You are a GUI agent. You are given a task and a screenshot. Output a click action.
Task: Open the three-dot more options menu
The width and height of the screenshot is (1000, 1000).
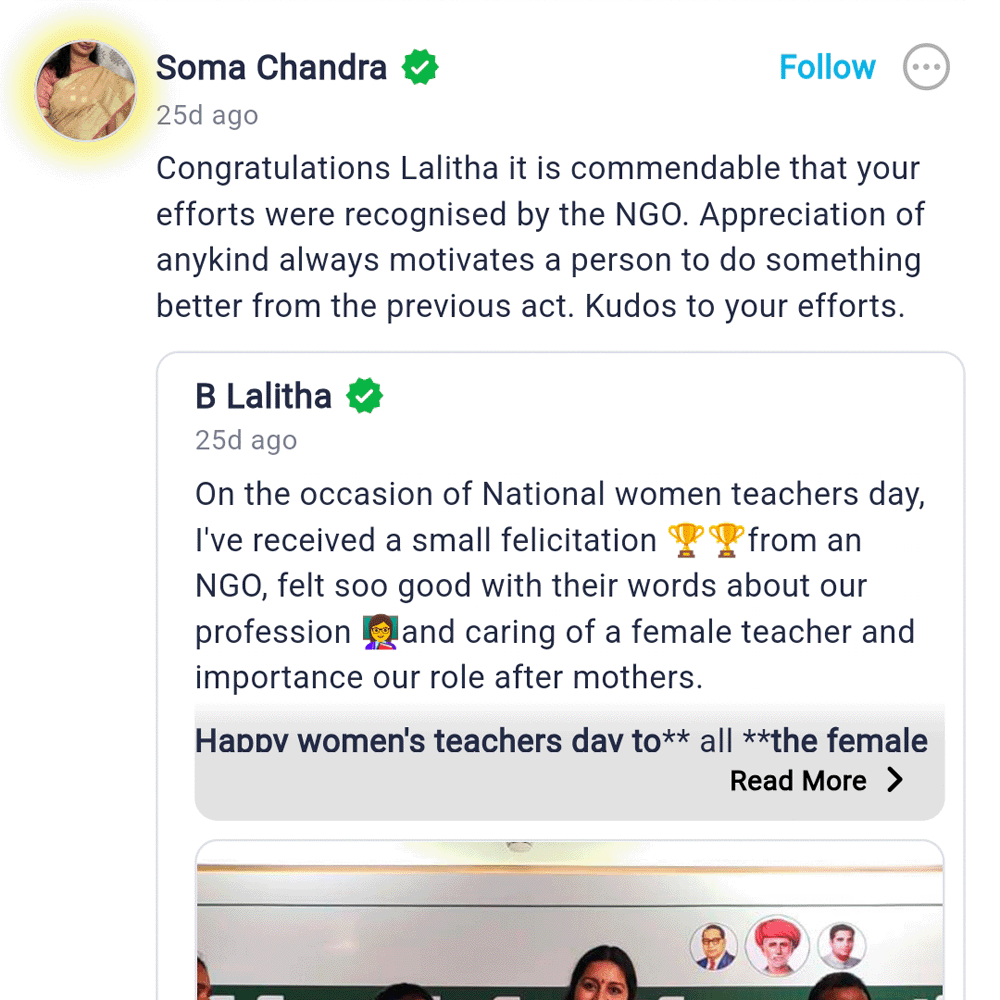[926, 68]
